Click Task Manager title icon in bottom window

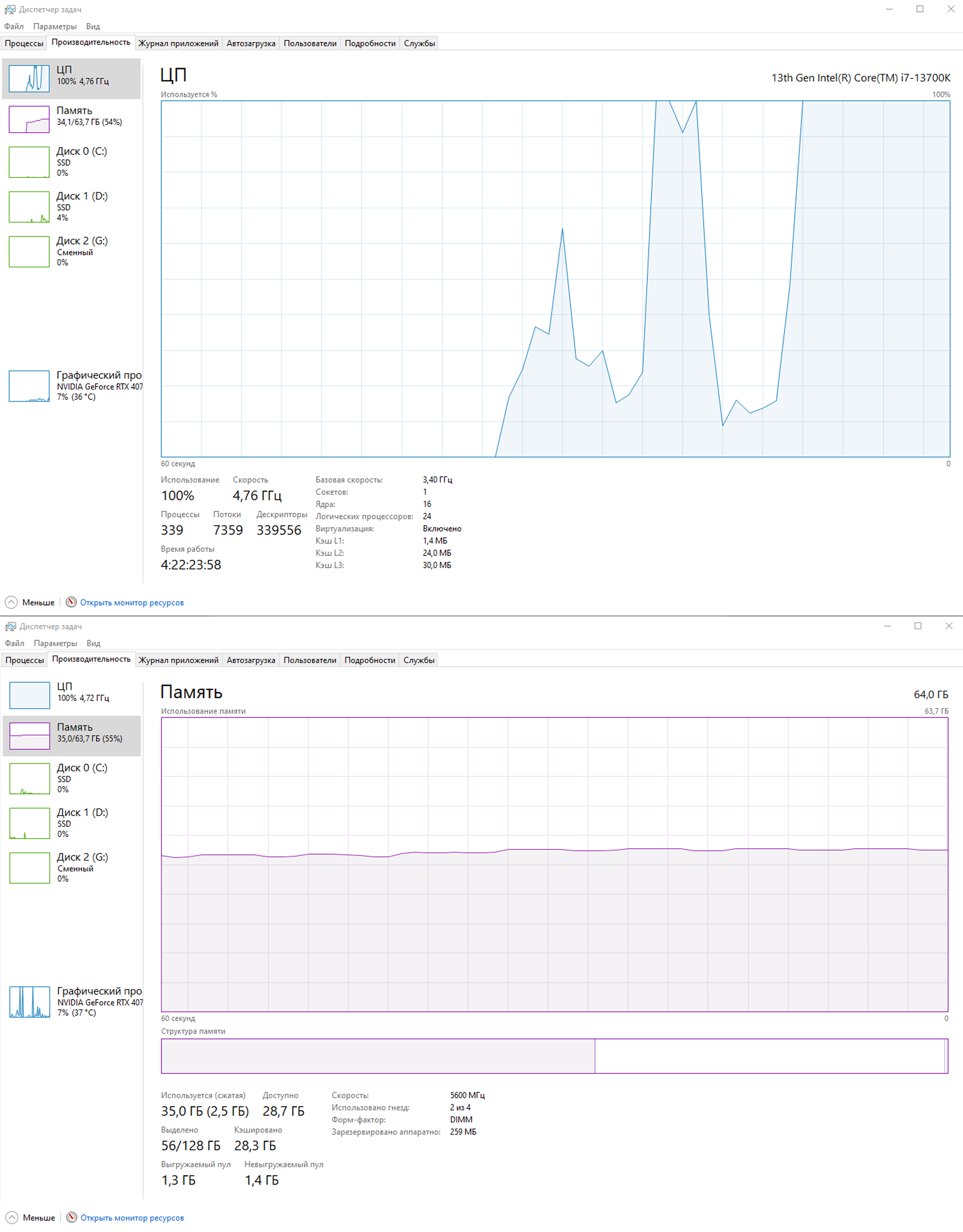10,626
